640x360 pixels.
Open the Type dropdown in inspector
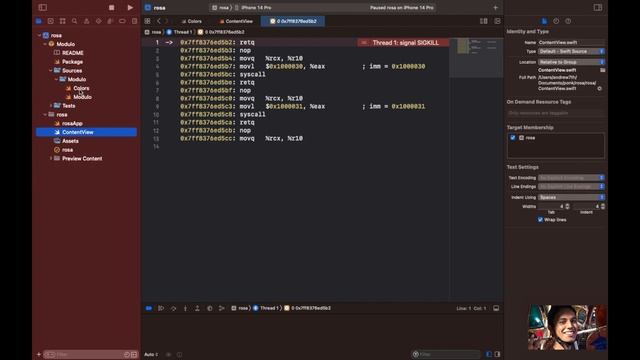571,51
